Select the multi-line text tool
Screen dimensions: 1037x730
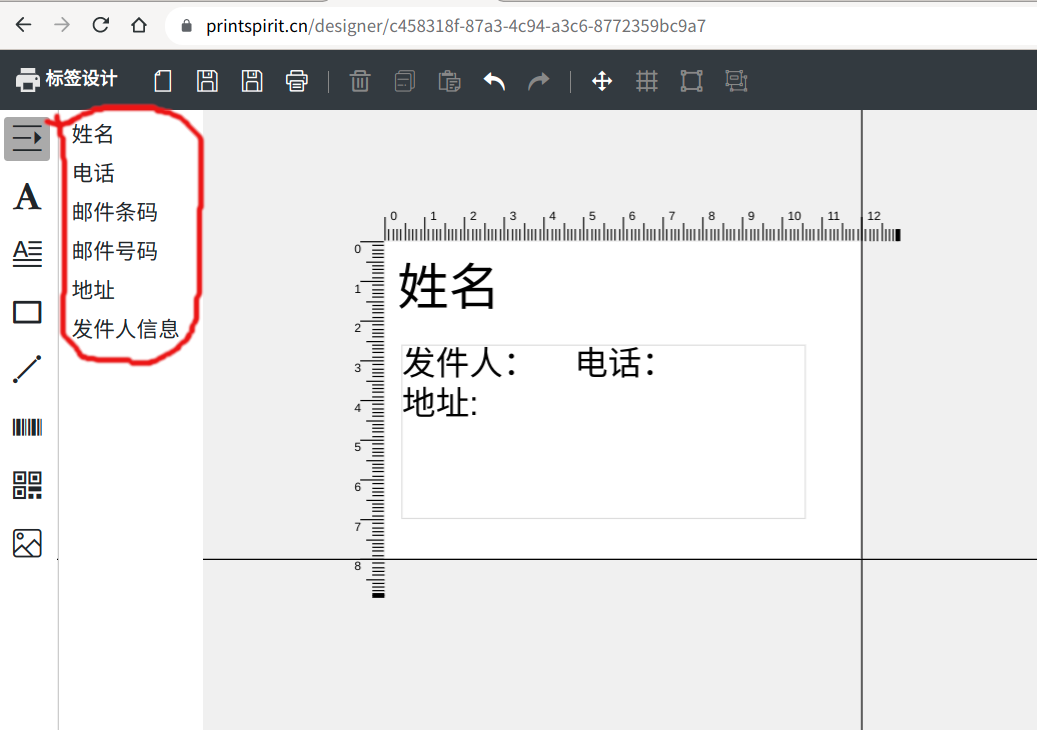tap(27, 254)
